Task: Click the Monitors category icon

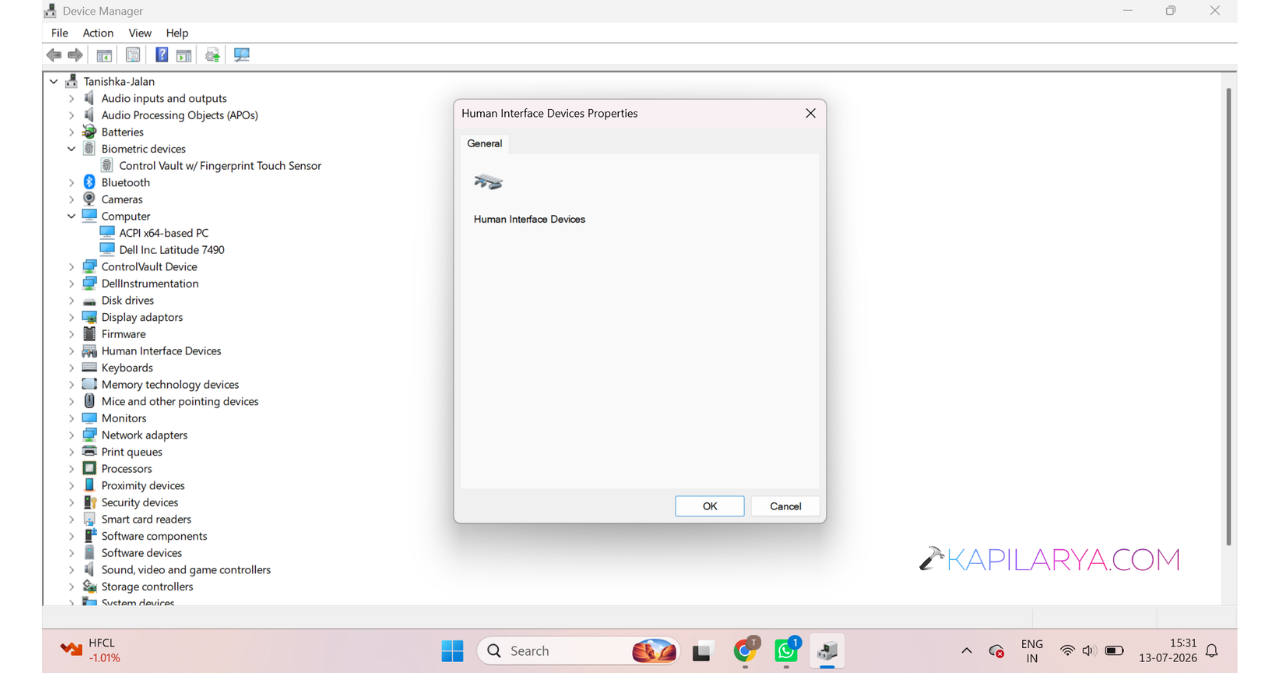Action: coord(89,418)
